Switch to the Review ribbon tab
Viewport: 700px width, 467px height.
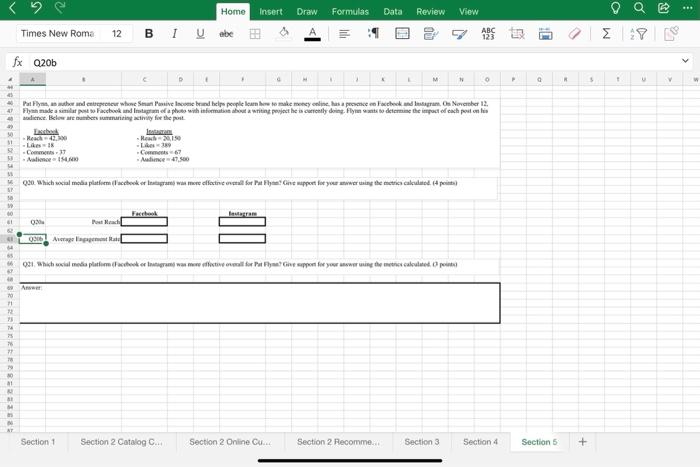(x=431, y=12)
